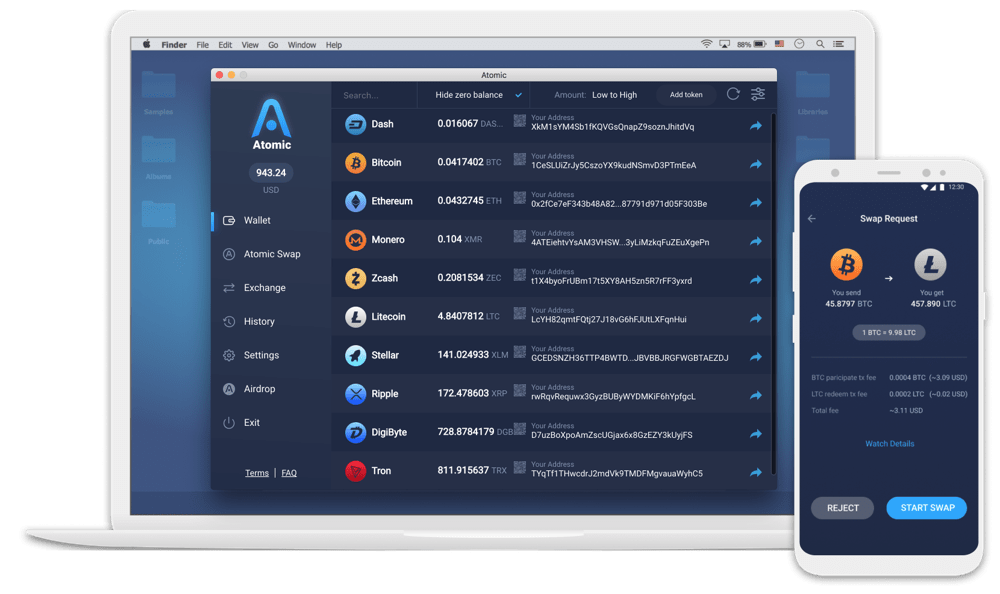Click the Ethereum coin icon

355,201
